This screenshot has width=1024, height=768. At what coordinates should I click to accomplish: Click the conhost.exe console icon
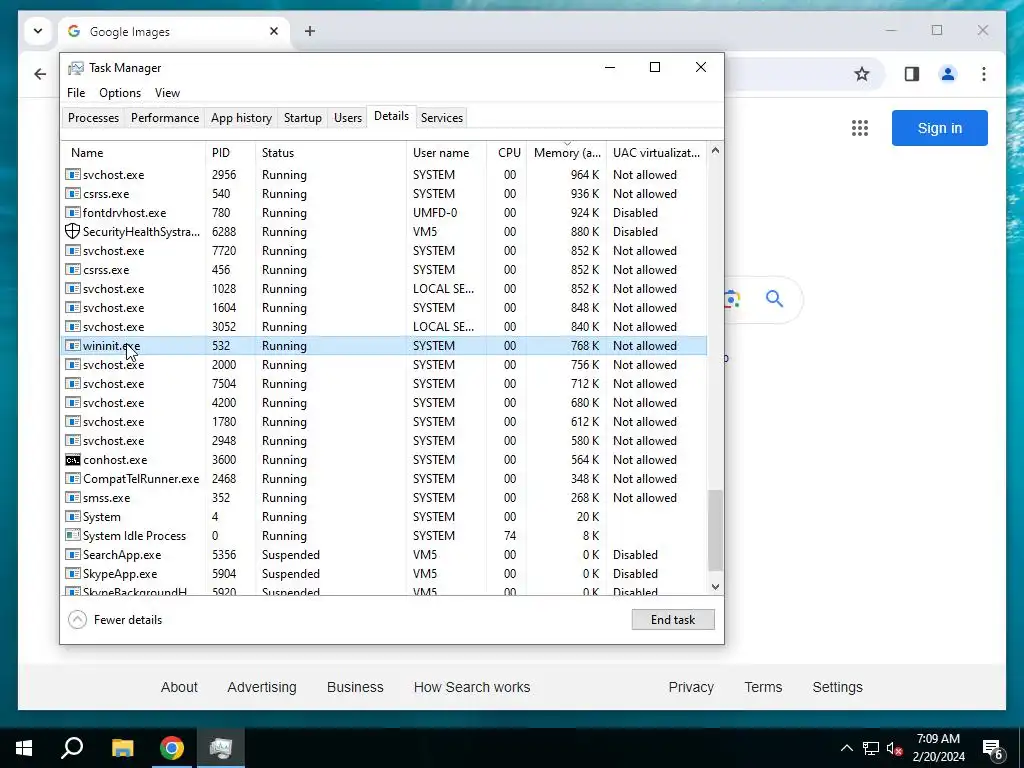[72, 460]
